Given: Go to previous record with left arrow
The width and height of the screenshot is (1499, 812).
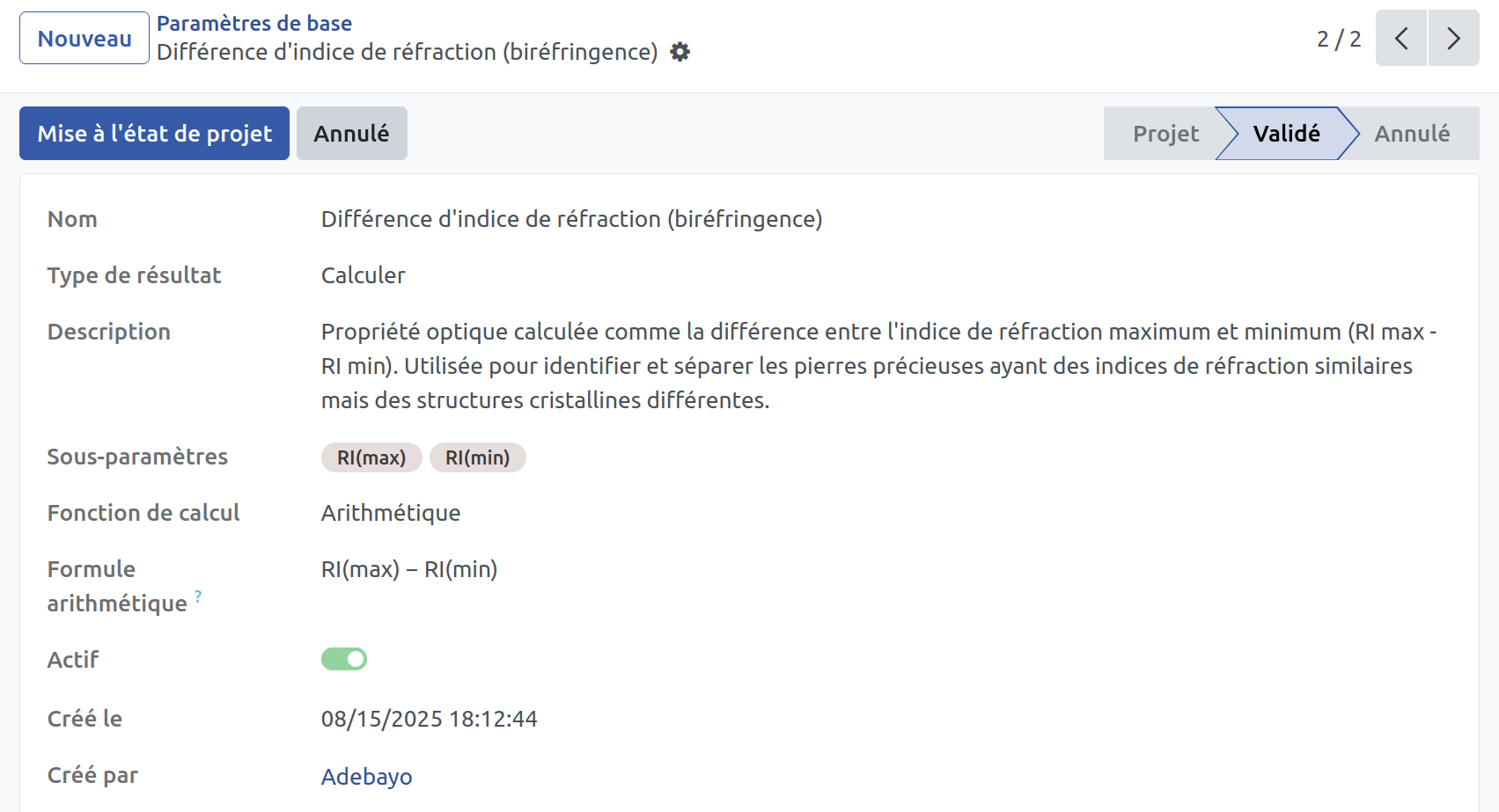Looking at the screenshot, I should click(x=1401, y=38).
